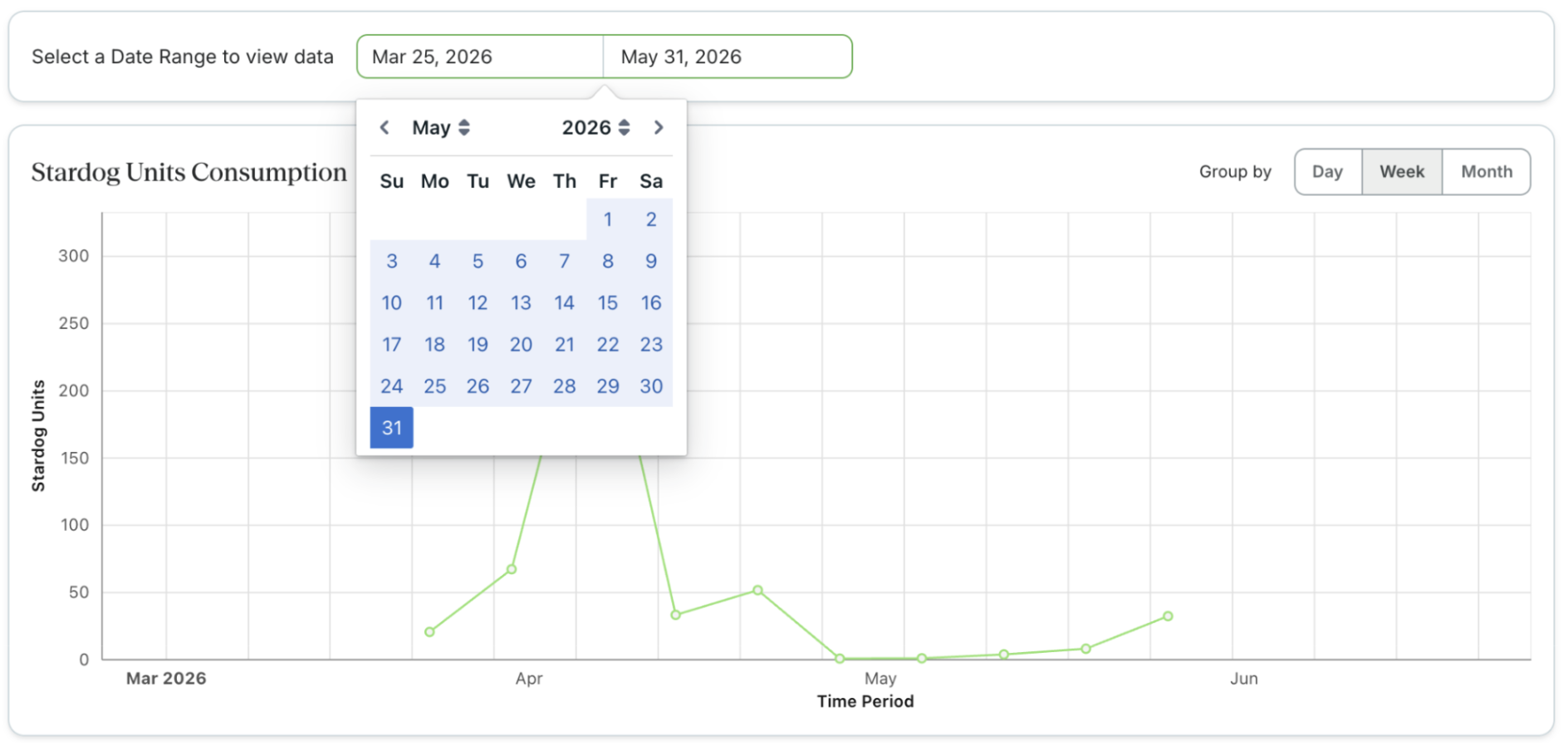Screen dimensions: 1568x746
Task: Pick May 15 on the date picker
Action: tap(608, 302)
